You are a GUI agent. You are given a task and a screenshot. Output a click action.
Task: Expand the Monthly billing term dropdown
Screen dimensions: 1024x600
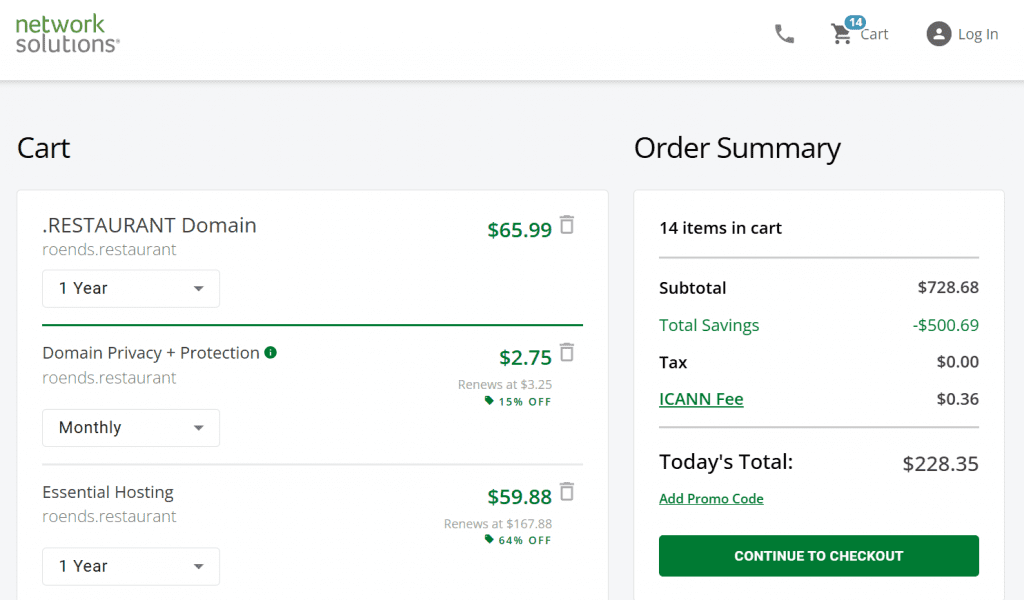(x=131, y=428)
